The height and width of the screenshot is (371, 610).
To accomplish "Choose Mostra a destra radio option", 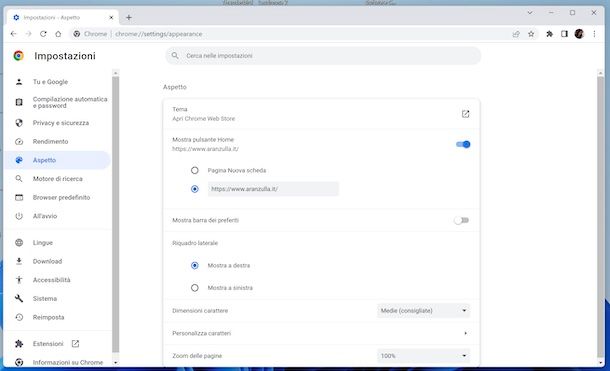I will point(195,266).
